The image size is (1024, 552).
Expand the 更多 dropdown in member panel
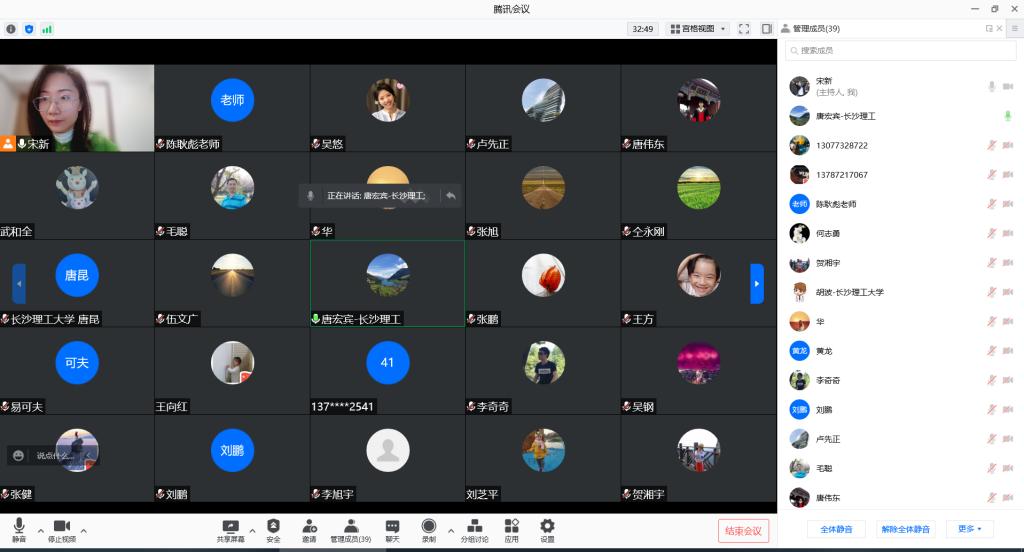point(969,529)
